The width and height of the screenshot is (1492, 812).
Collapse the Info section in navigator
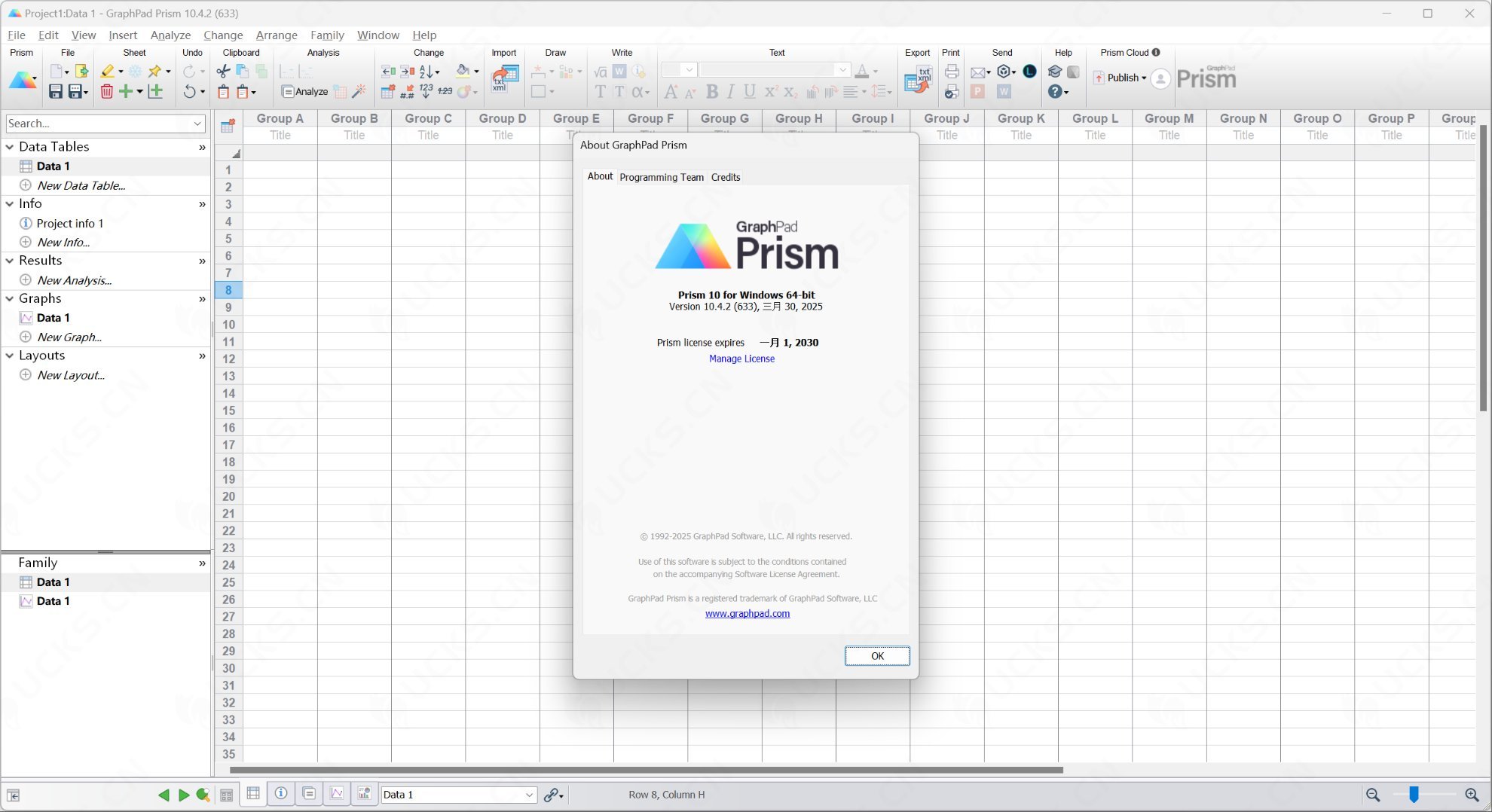[10, 204]
